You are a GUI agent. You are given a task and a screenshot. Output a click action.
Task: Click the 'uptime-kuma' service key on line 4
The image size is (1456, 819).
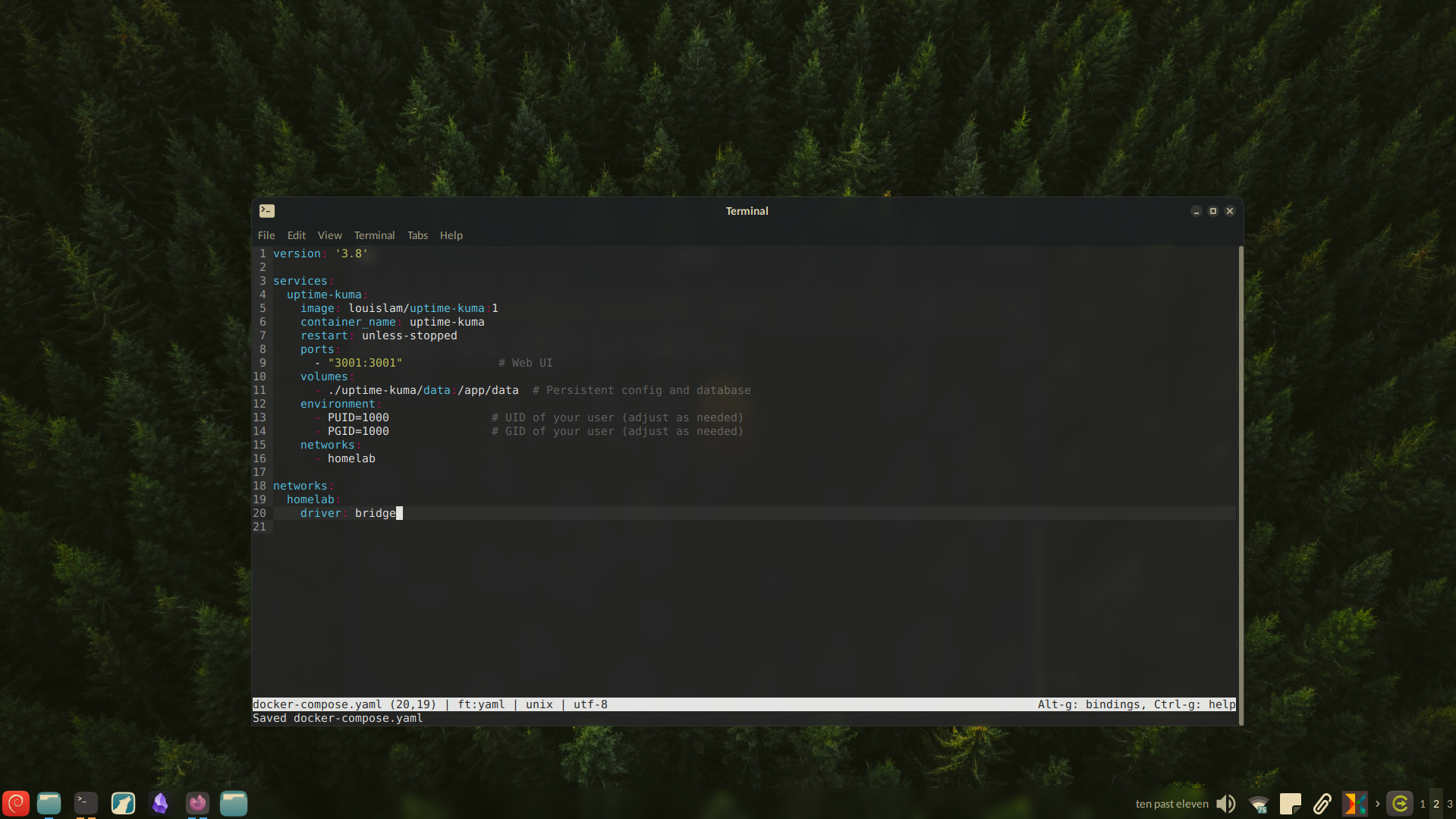[324, 295]
